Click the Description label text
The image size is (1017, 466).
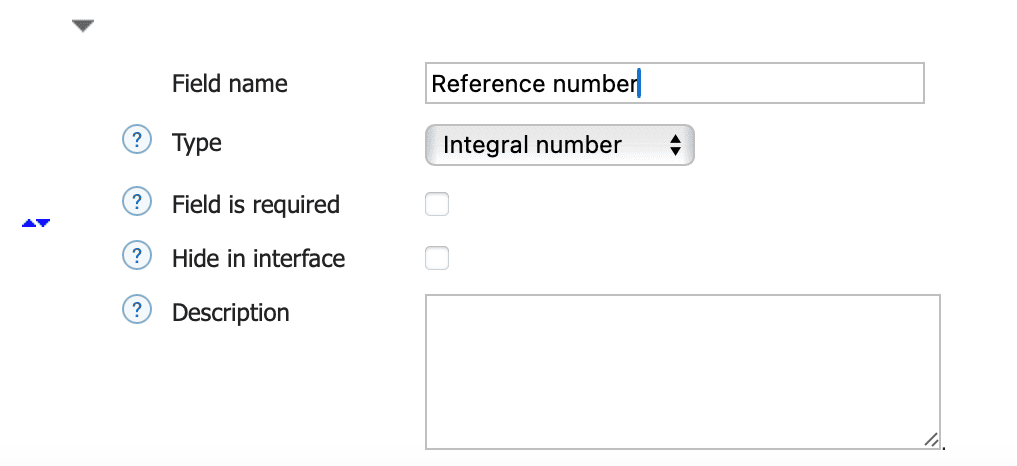[231, 313]
